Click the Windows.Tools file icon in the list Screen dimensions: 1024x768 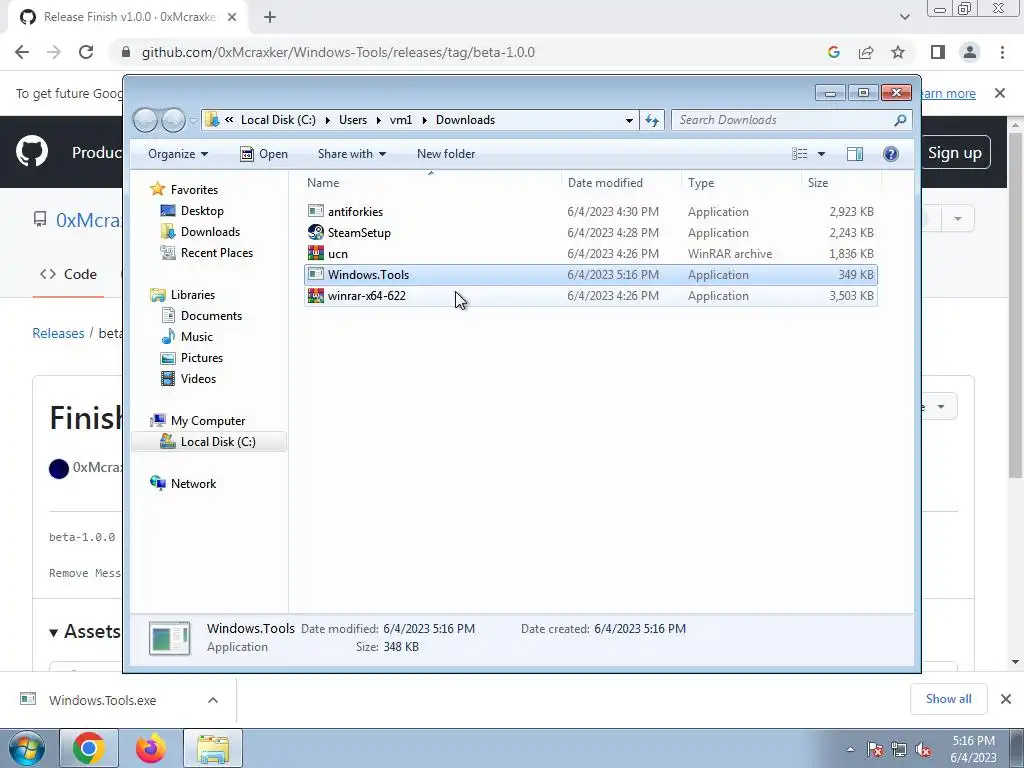pyautogui.click(x=315, y=274)
